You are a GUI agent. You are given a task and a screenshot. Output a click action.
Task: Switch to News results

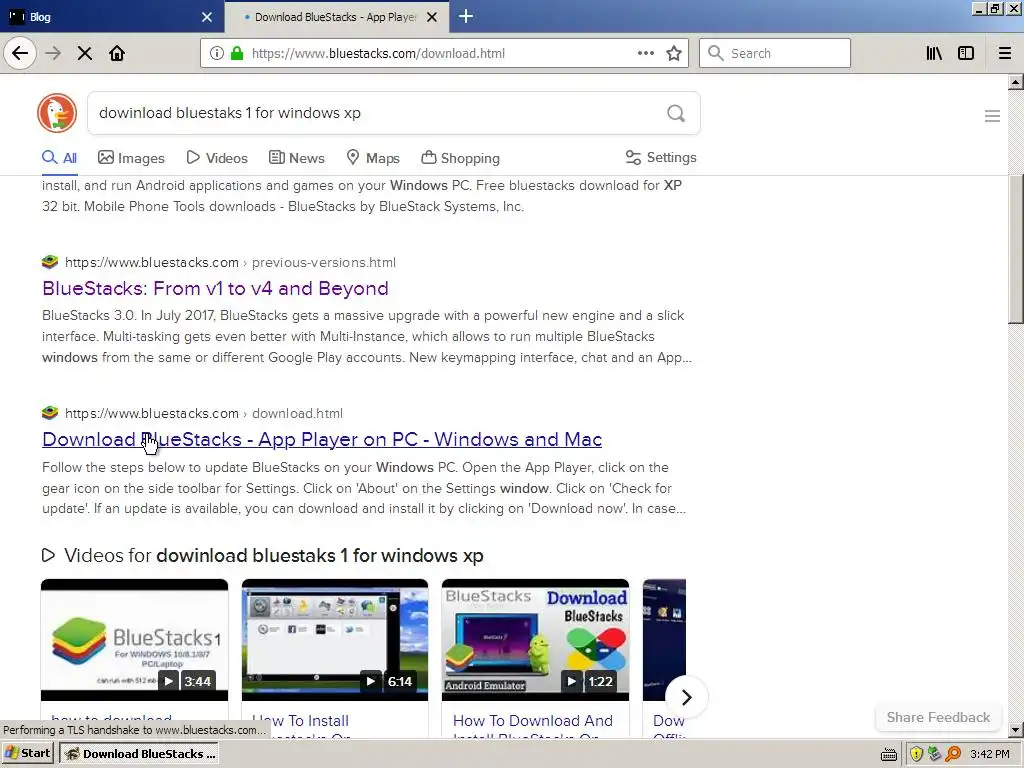pos(296,158)
